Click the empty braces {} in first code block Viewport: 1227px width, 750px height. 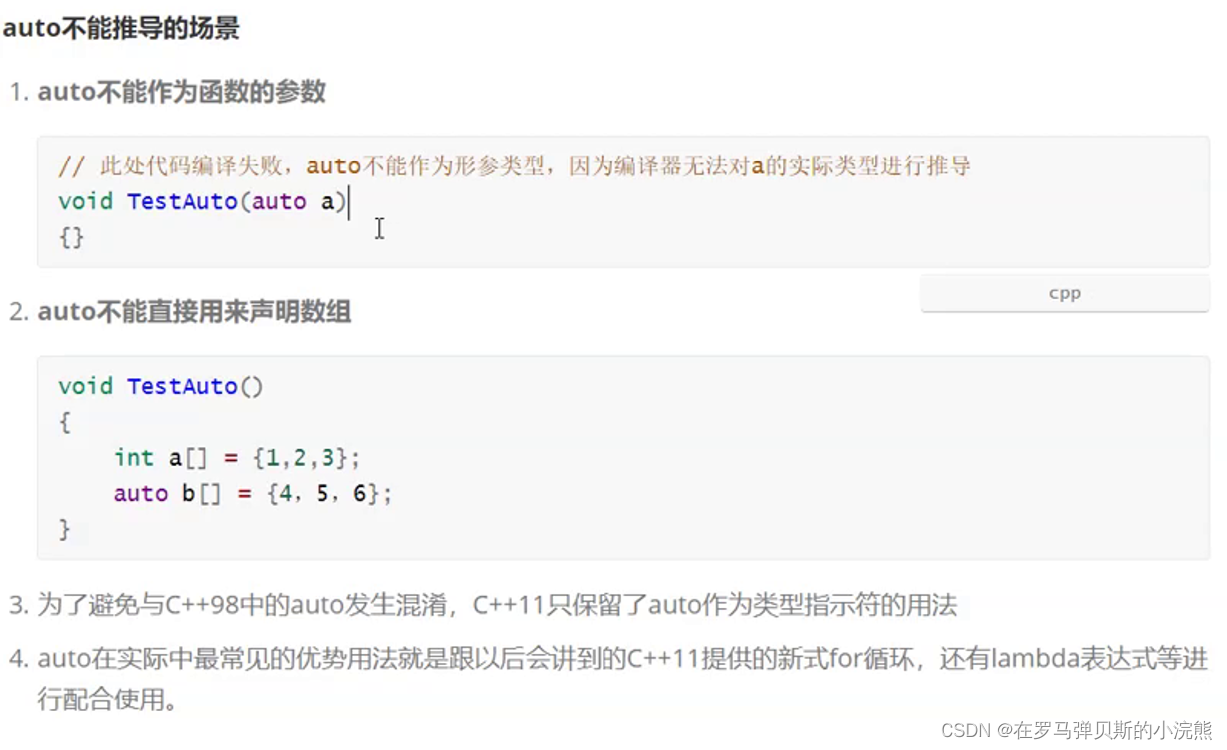point(71,238)
